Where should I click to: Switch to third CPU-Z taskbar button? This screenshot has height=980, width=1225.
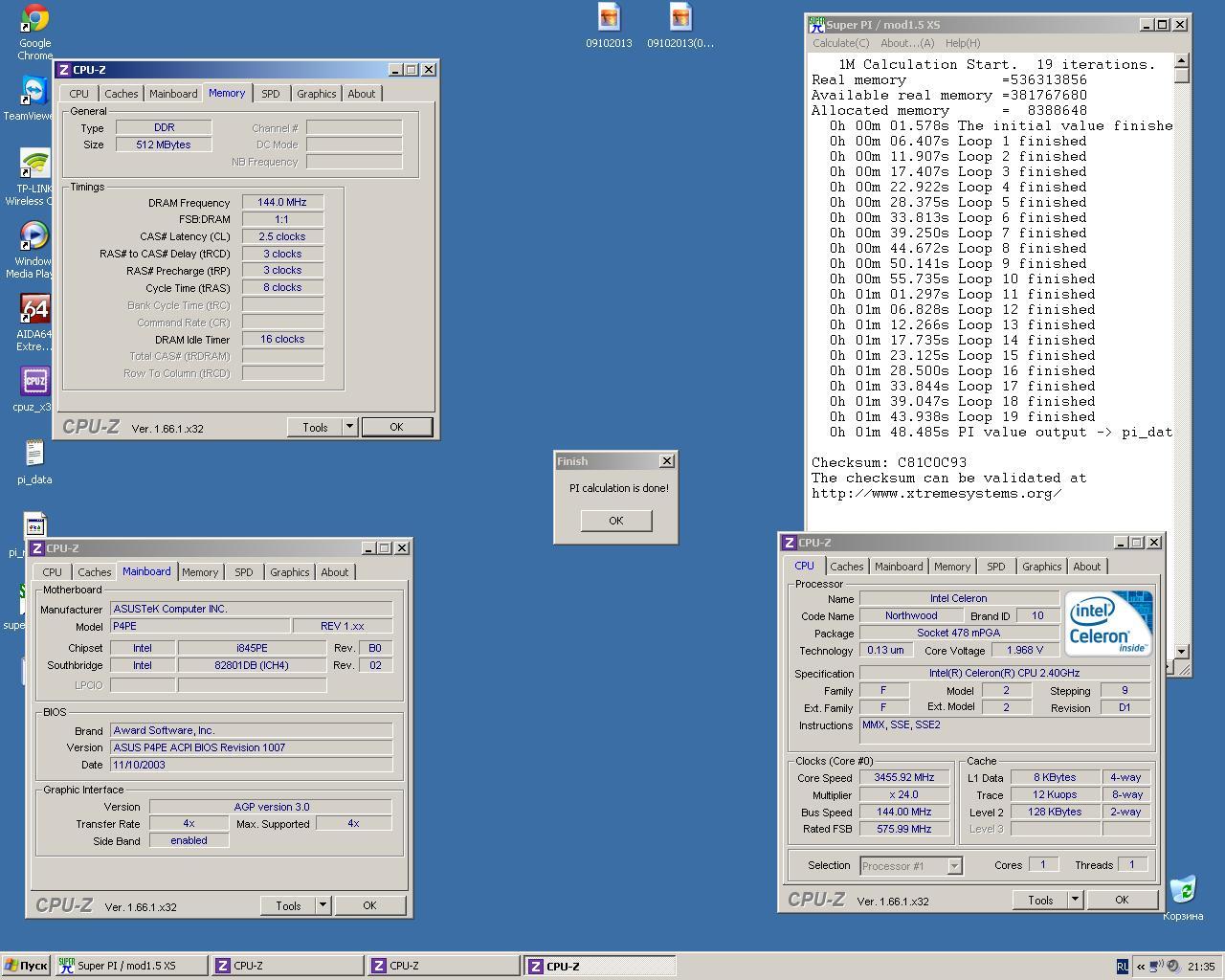[x=600, y=966]
